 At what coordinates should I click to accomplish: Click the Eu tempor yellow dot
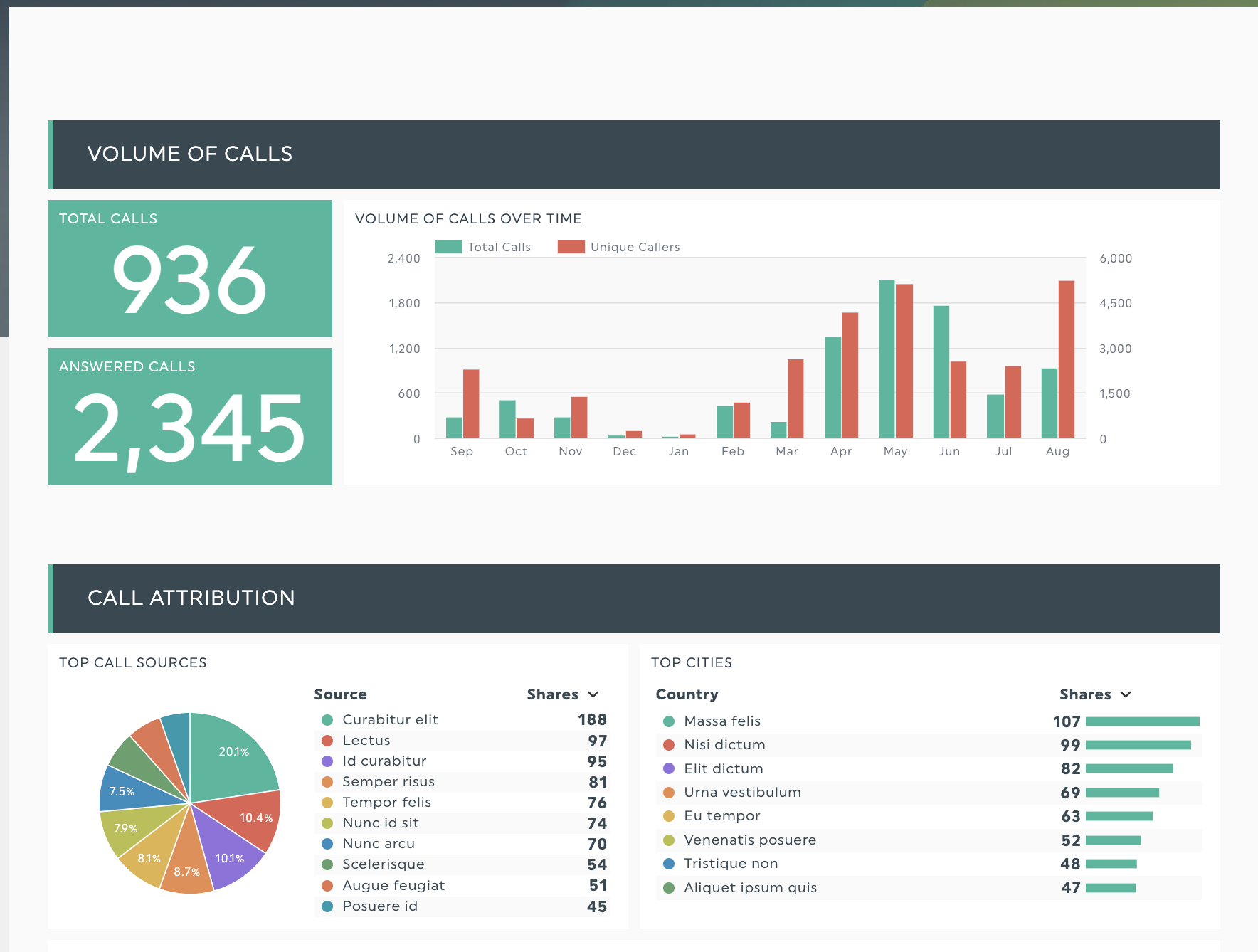[x=669, y=816]
